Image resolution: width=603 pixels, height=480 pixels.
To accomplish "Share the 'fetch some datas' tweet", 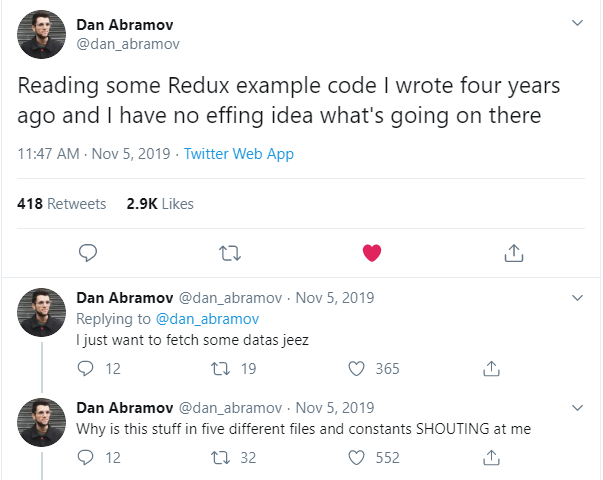I will (491, 369).
